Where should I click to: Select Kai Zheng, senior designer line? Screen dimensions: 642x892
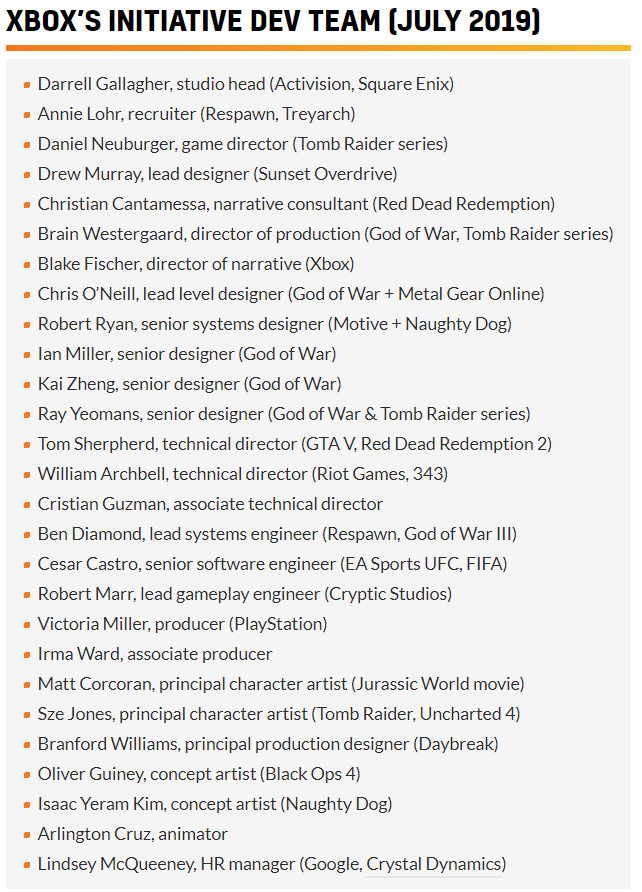189,384
